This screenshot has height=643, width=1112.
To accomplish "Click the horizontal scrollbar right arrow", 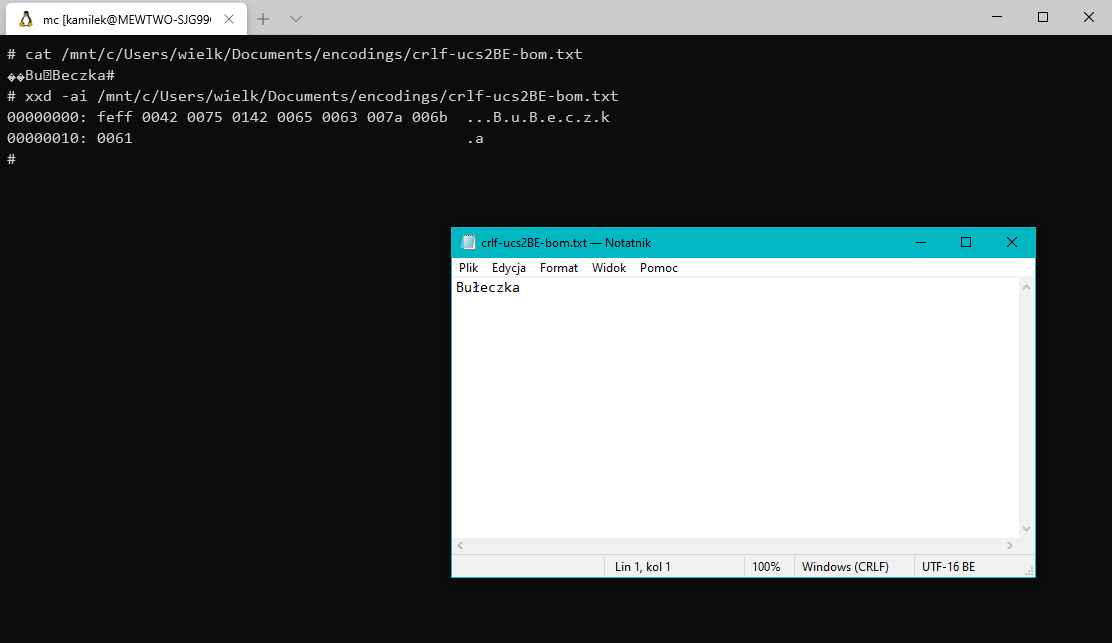I will point(1012,545).
